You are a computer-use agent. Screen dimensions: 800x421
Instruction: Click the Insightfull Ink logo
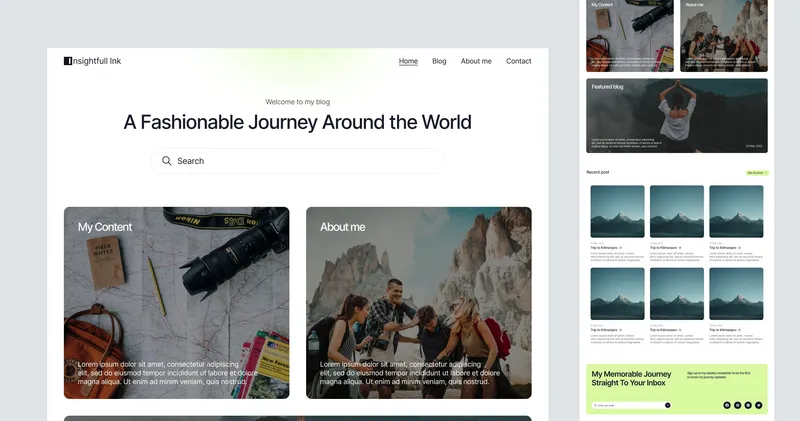pos(92,61)
